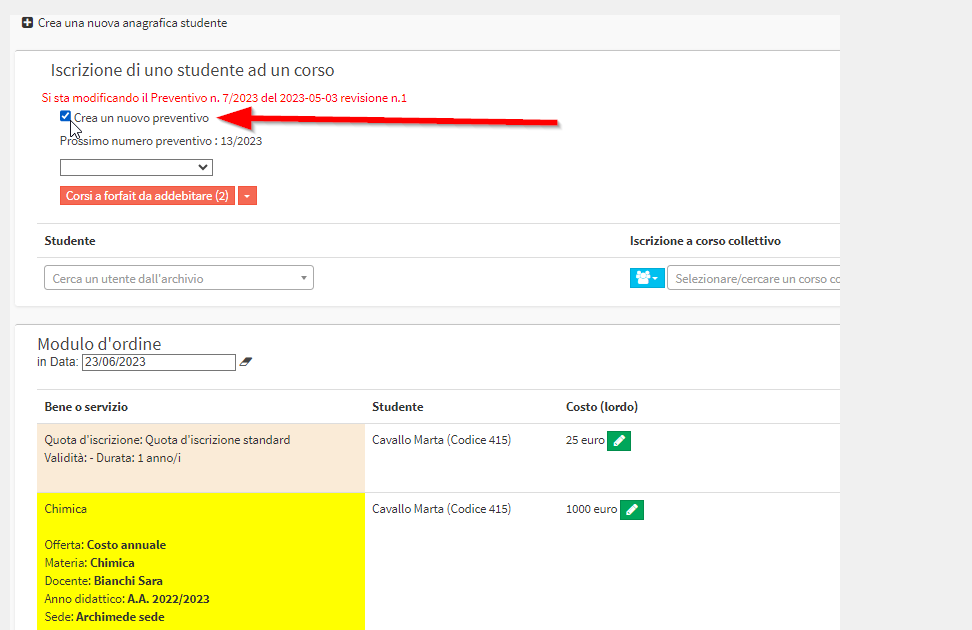Click the blue group icon for corso collettivo

point(647,278)
